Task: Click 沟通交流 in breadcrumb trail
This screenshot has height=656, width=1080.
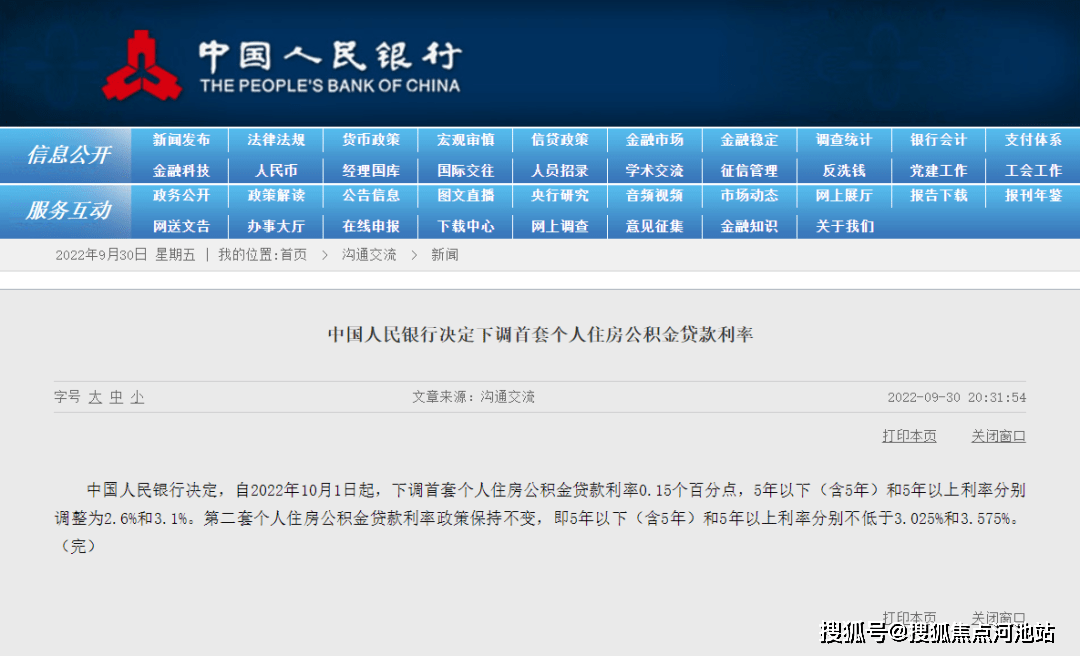Action: click(x=369, y=255)
